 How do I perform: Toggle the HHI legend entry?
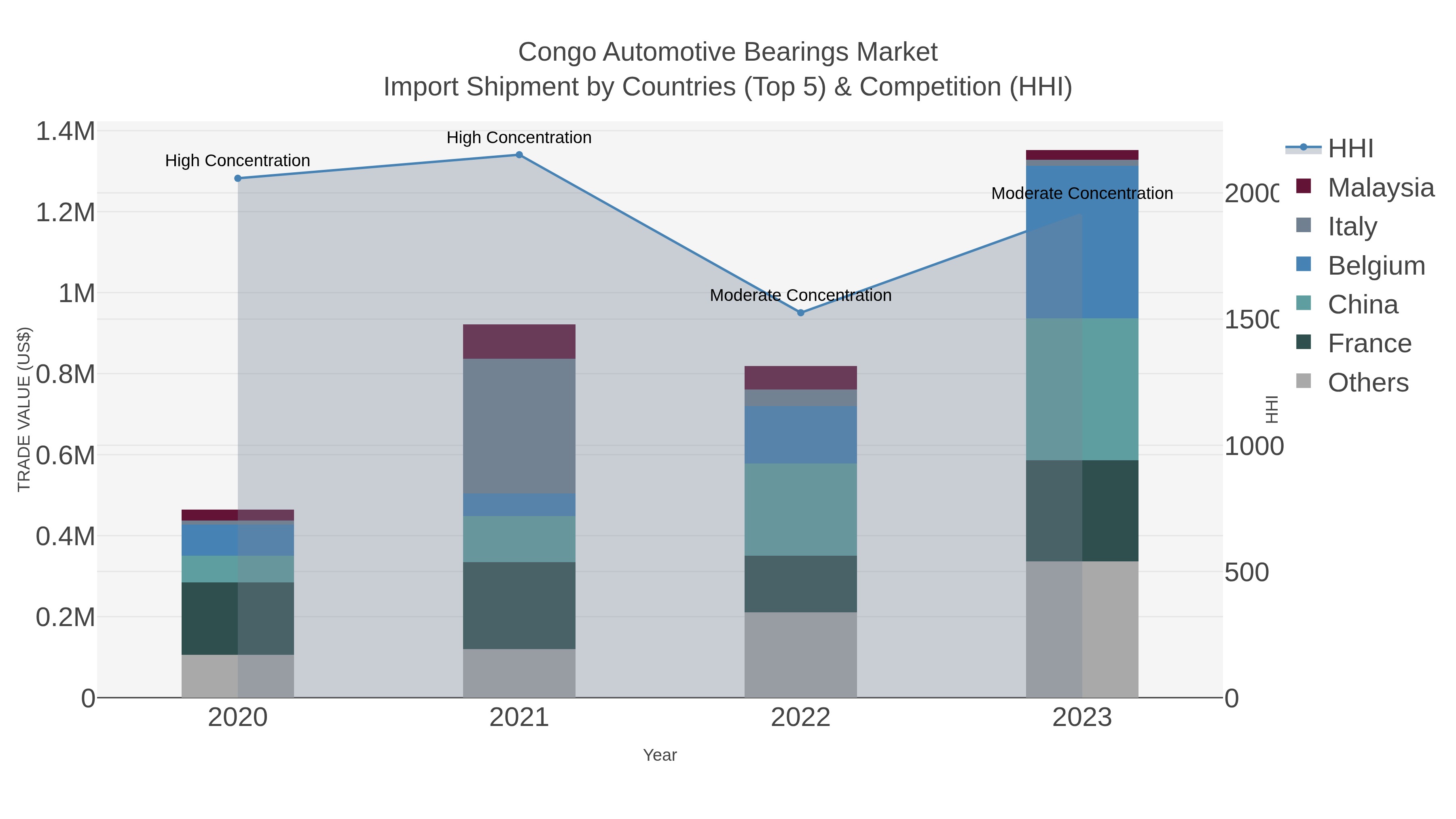pyautogui.click(x=1330, y=148)
